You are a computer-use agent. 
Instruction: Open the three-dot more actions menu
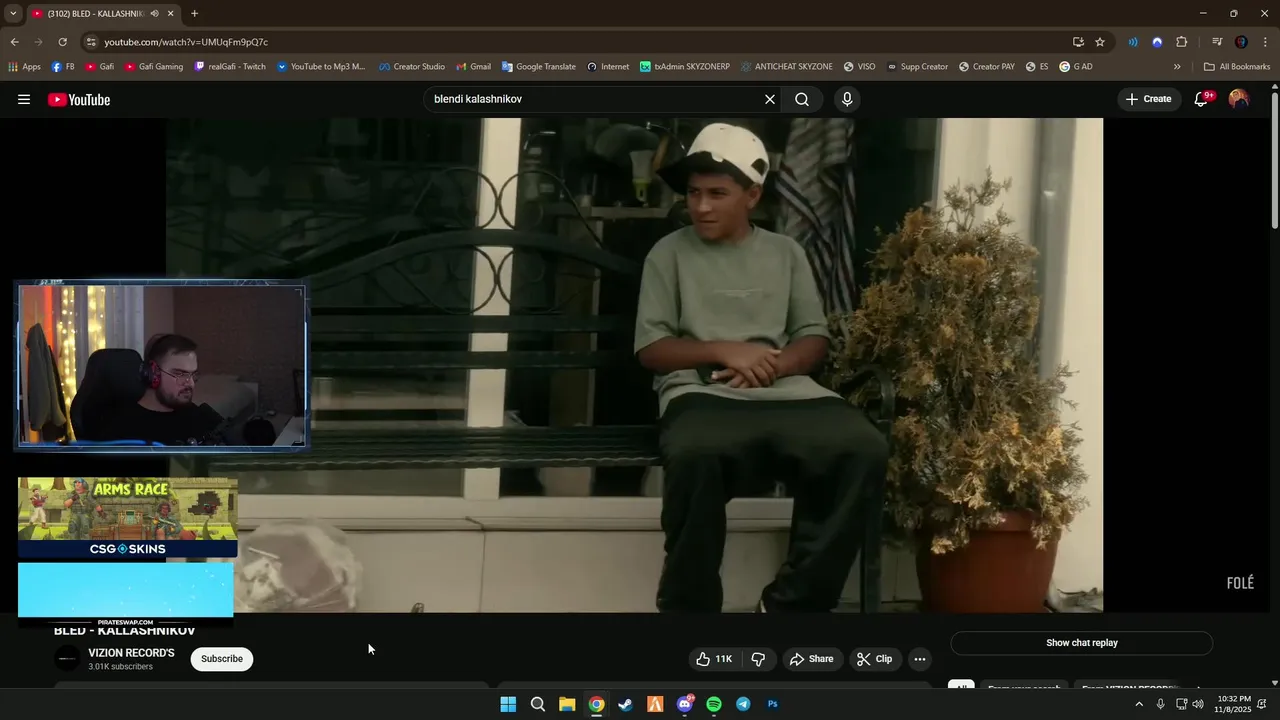pos(920,659)
